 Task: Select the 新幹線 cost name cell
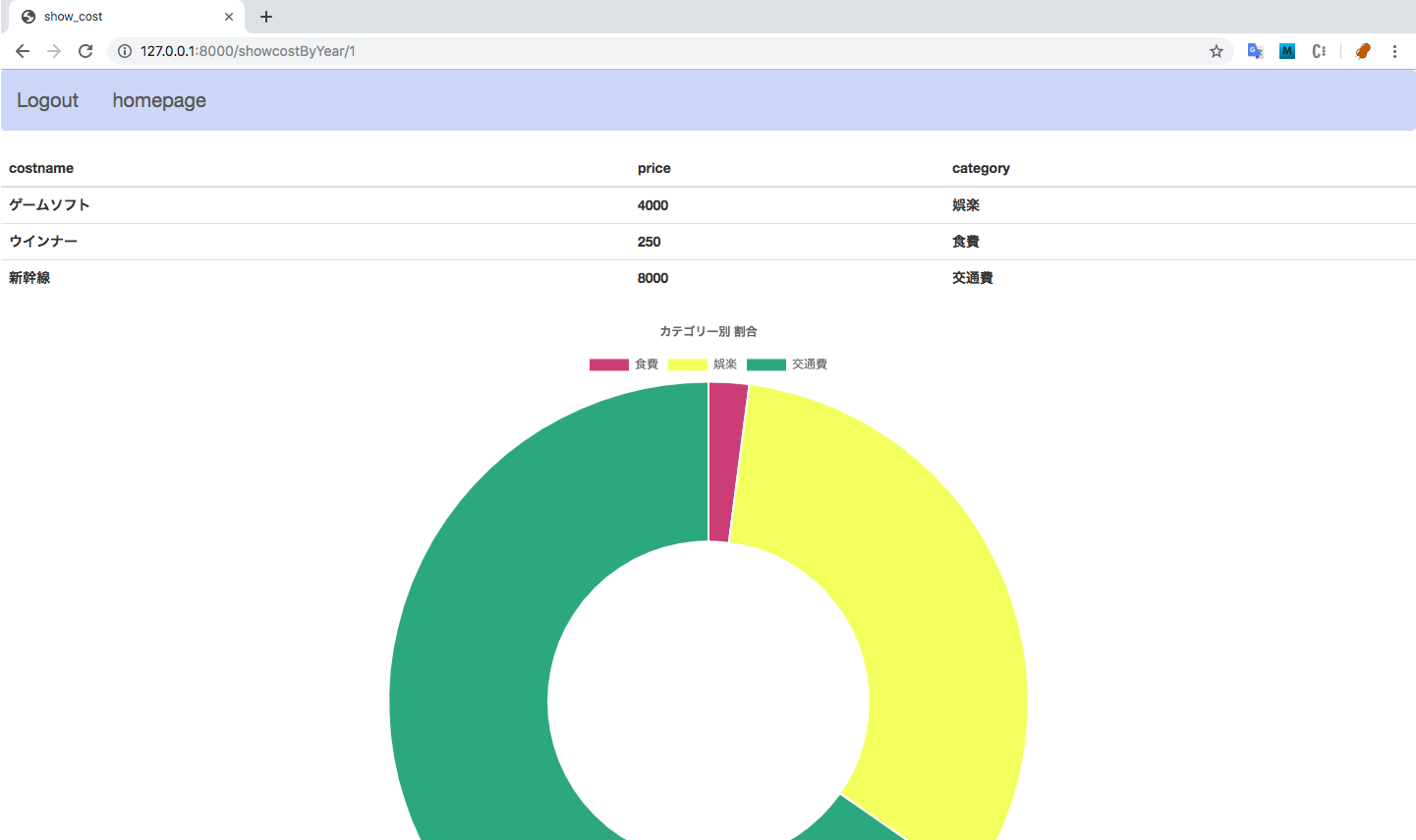tap(29, 278)
